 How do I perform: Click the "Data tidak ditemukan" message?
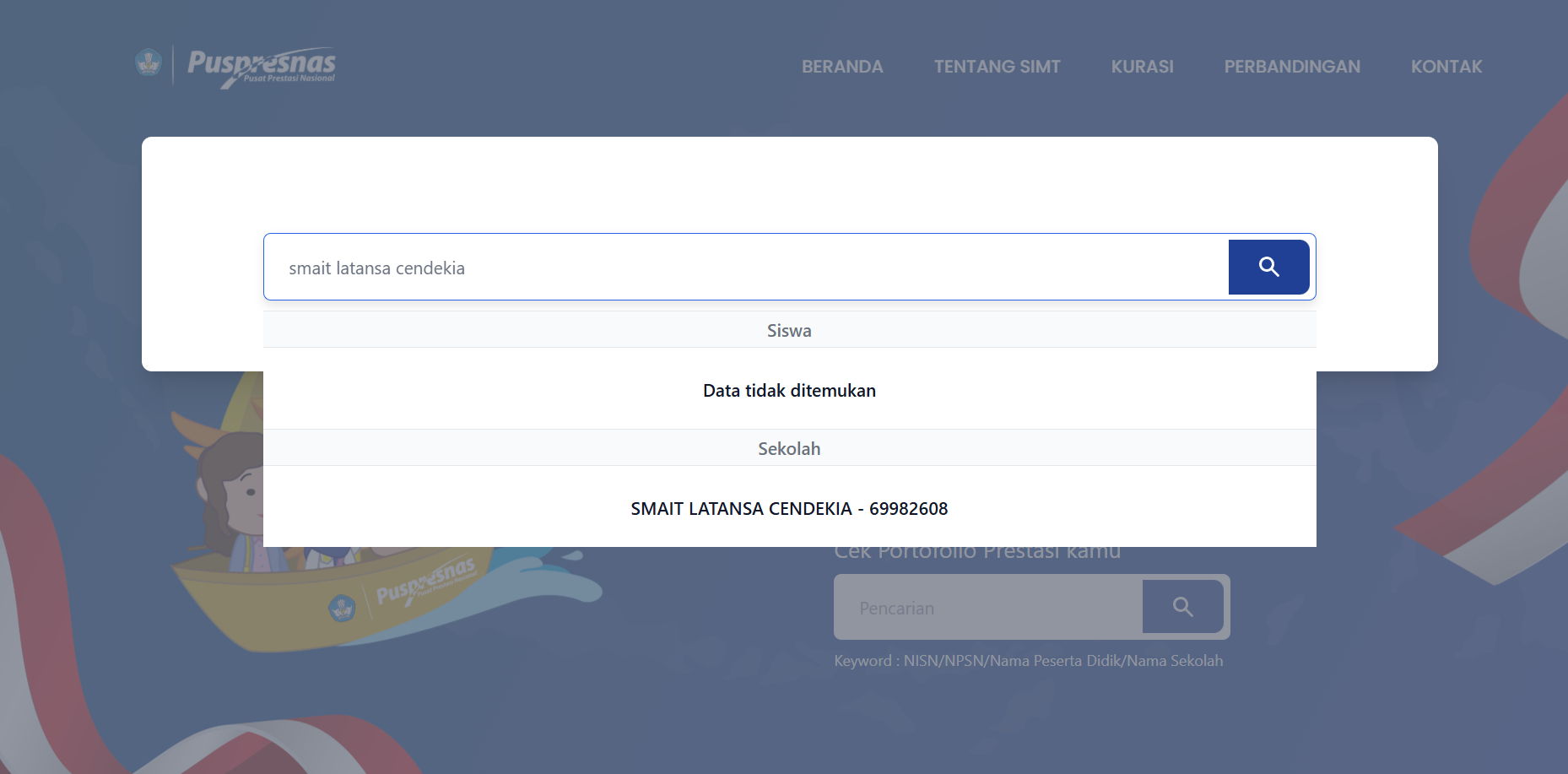click(x=789, y=391)
